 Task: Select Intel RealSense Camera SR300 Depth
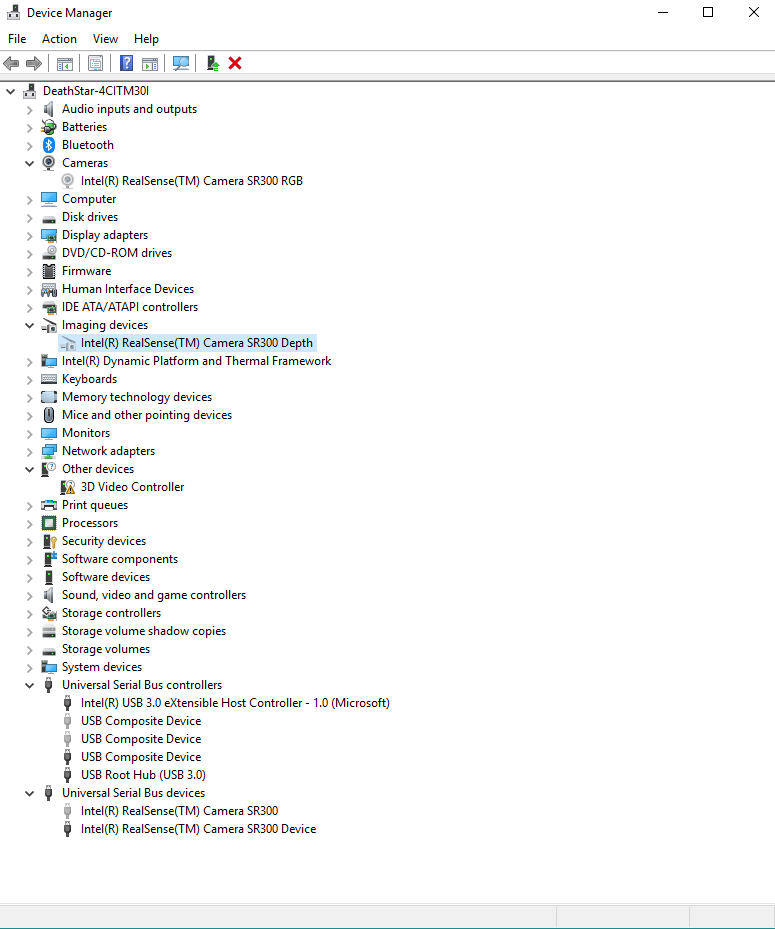tap(196, 343)
